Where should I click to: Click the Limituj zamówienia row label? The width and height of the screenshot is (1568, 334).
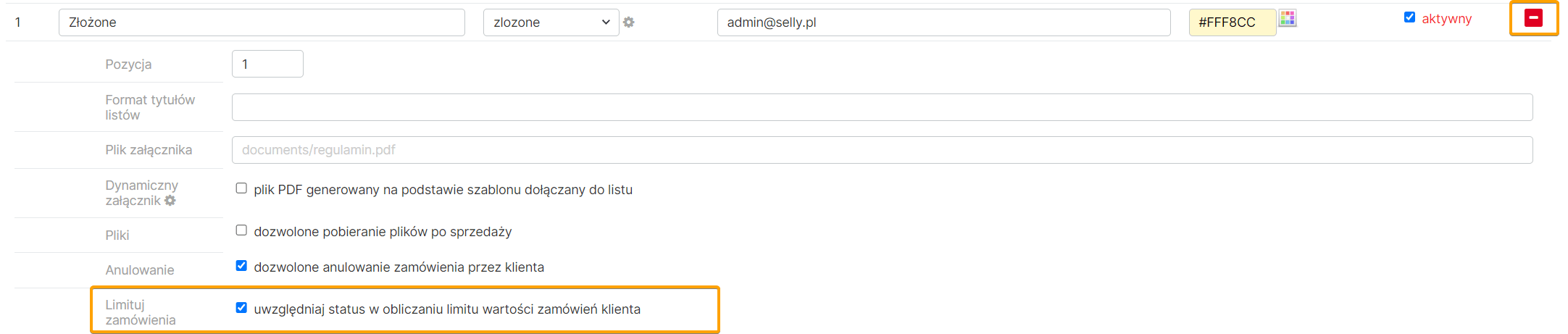pyautogui.click(x=141, y=312)
